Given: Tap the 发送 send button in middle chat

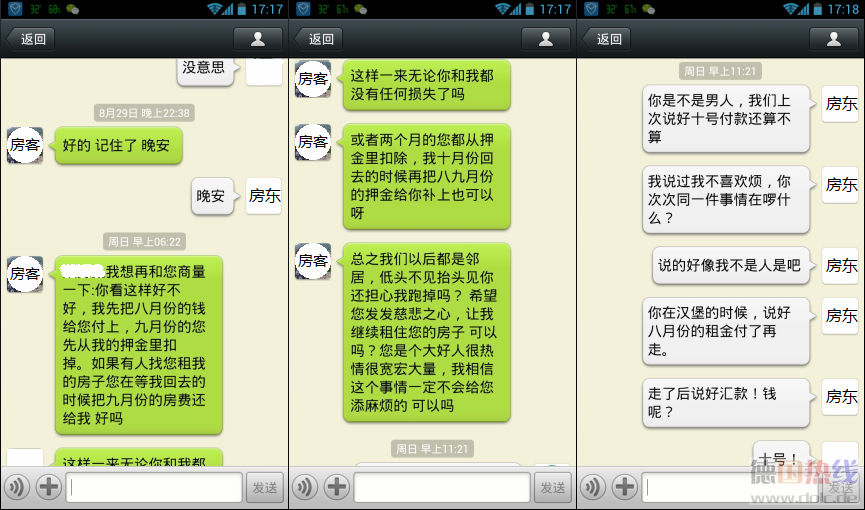Looking at the screenshot, I should click(x=553, y=487).
